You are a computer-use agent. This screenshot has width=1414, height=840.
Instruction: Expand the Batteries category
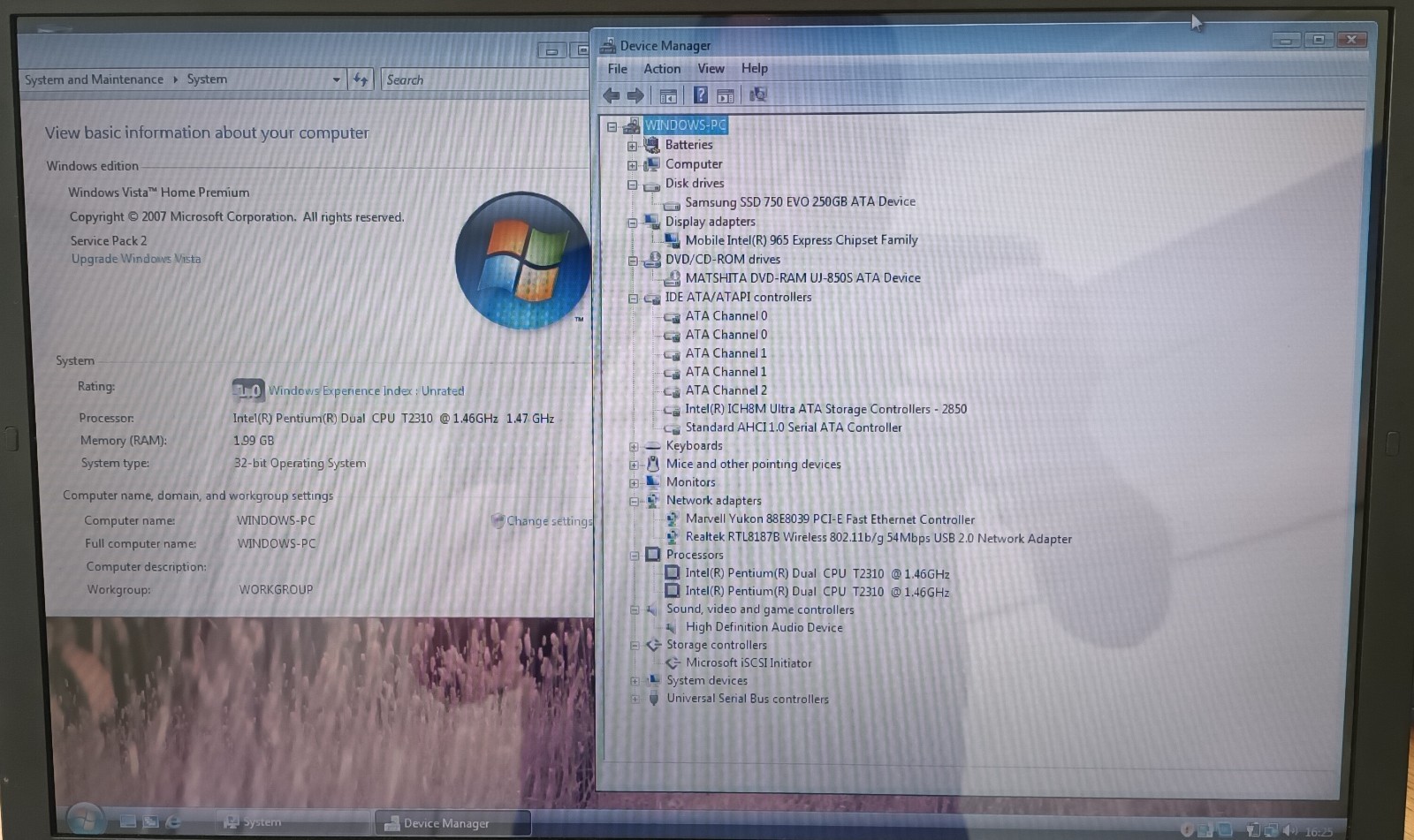coord(632,146)
